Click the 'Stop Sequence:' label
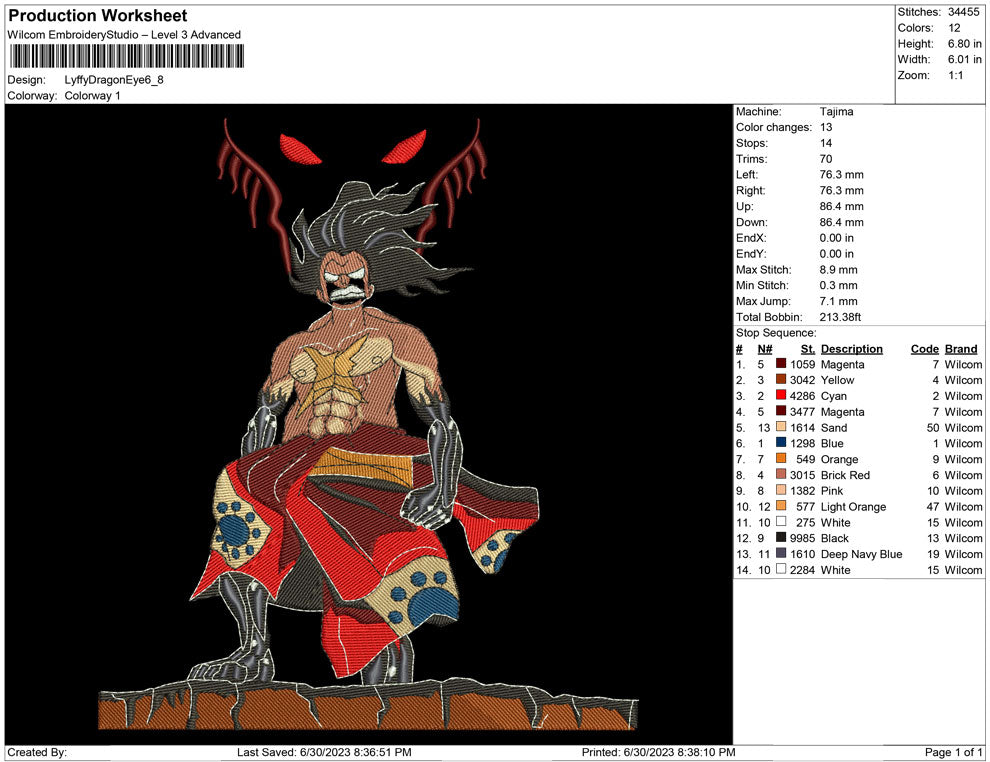990x762 pixels. pos(776,333)
